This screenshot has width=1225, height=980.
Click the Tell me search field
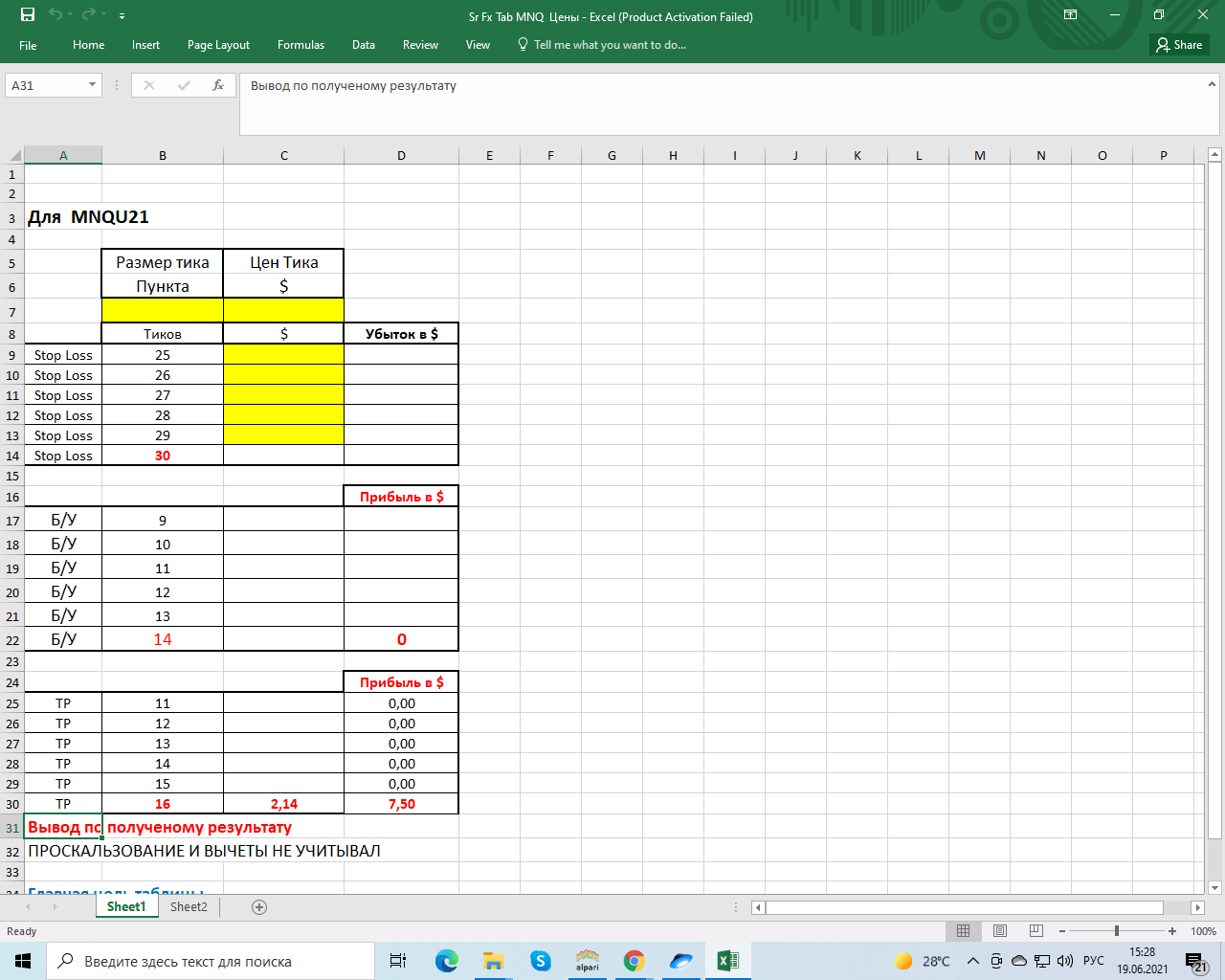[609, 45]
